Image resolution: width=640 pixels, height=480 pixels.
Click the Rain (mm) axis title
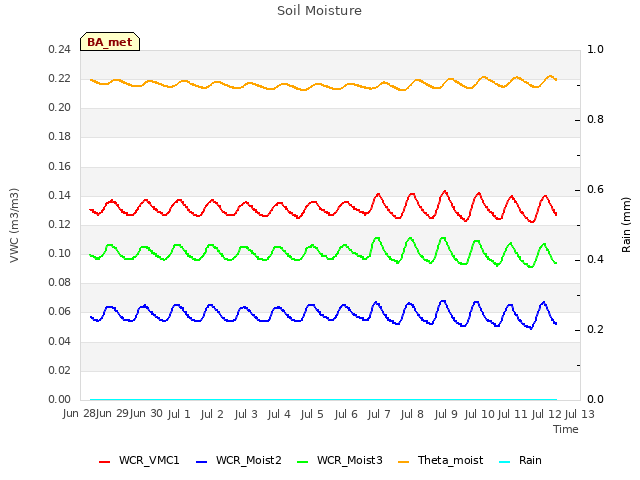tap(626, 225)
